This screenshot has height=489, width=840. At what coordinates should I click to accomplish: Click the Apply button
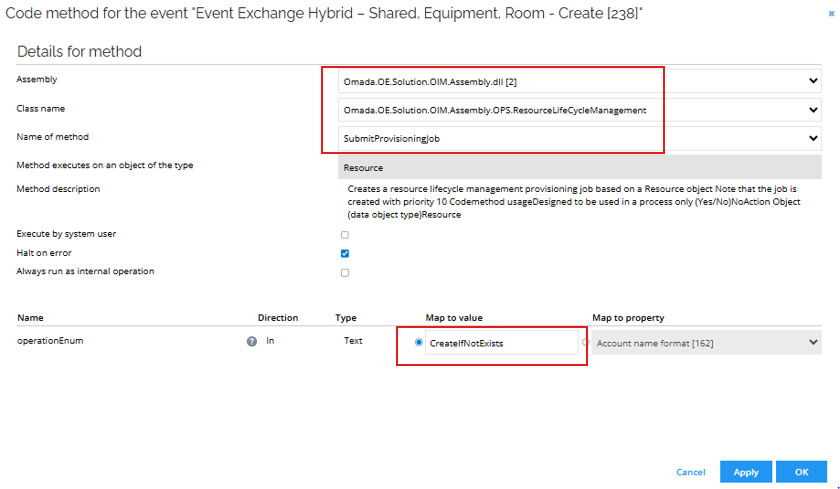tap(746, 472)
